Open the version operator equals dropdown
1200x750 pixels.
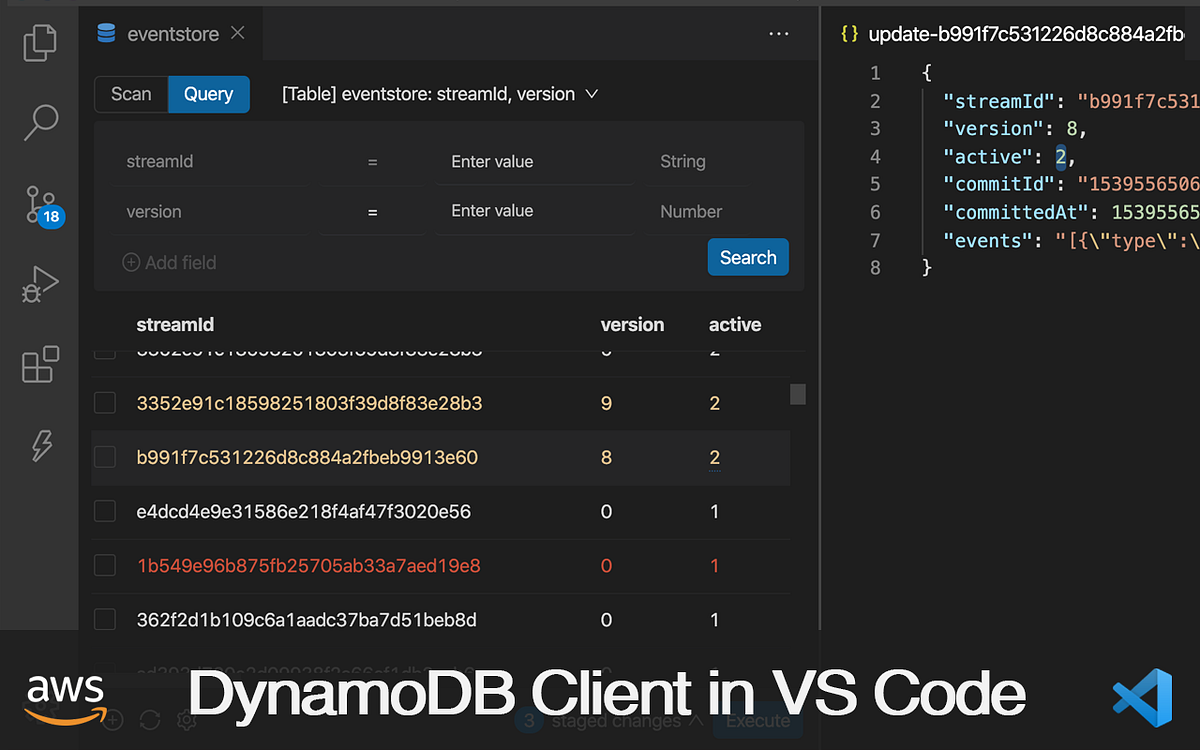tap(372, 212)
